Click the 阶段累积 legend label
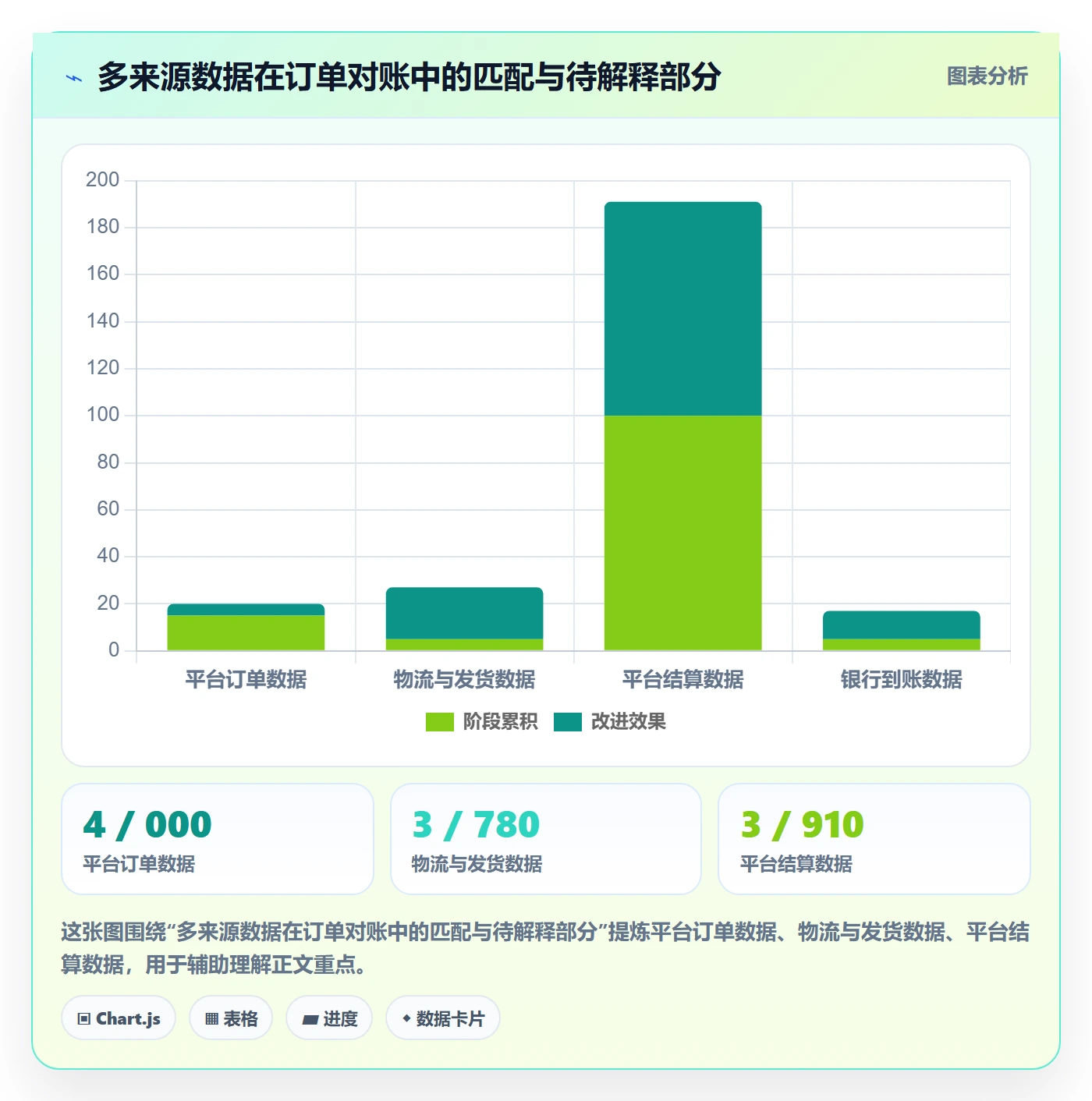This screenshot has height=1101, width=1092. [500, 722]
